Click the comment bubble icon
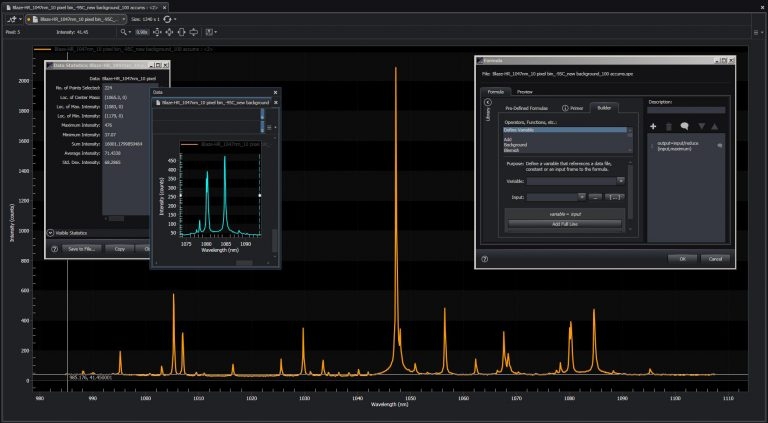The image size is (768, 423). (684, 127)
